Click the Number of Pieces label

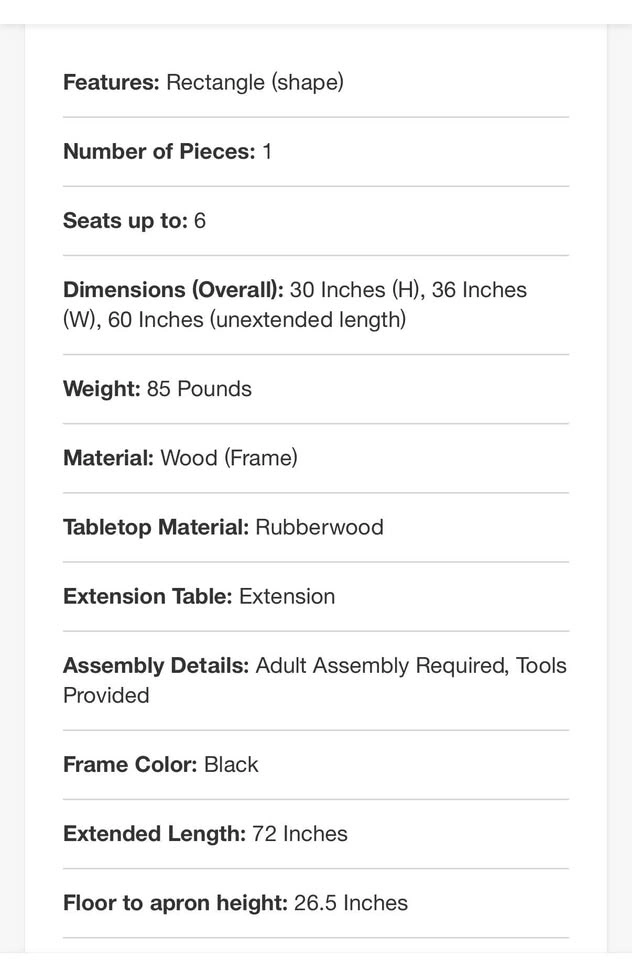[x=159, y=152]
